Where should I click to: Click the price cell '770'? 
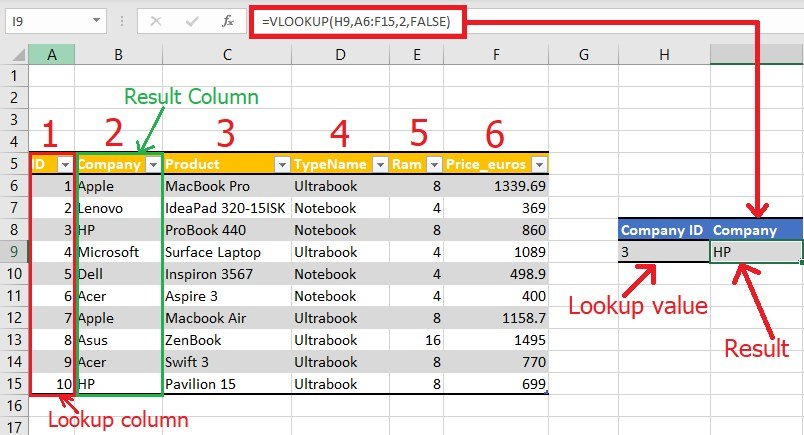click(x=496, y=362)
